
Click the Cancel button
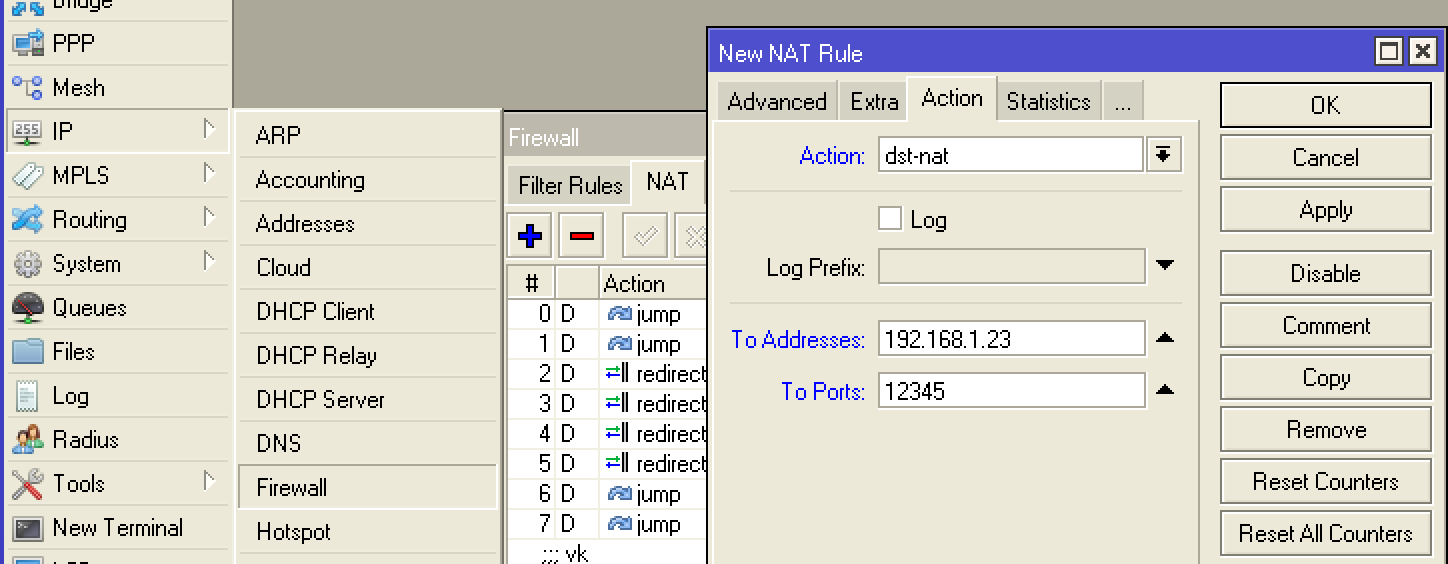point(1326,157)
